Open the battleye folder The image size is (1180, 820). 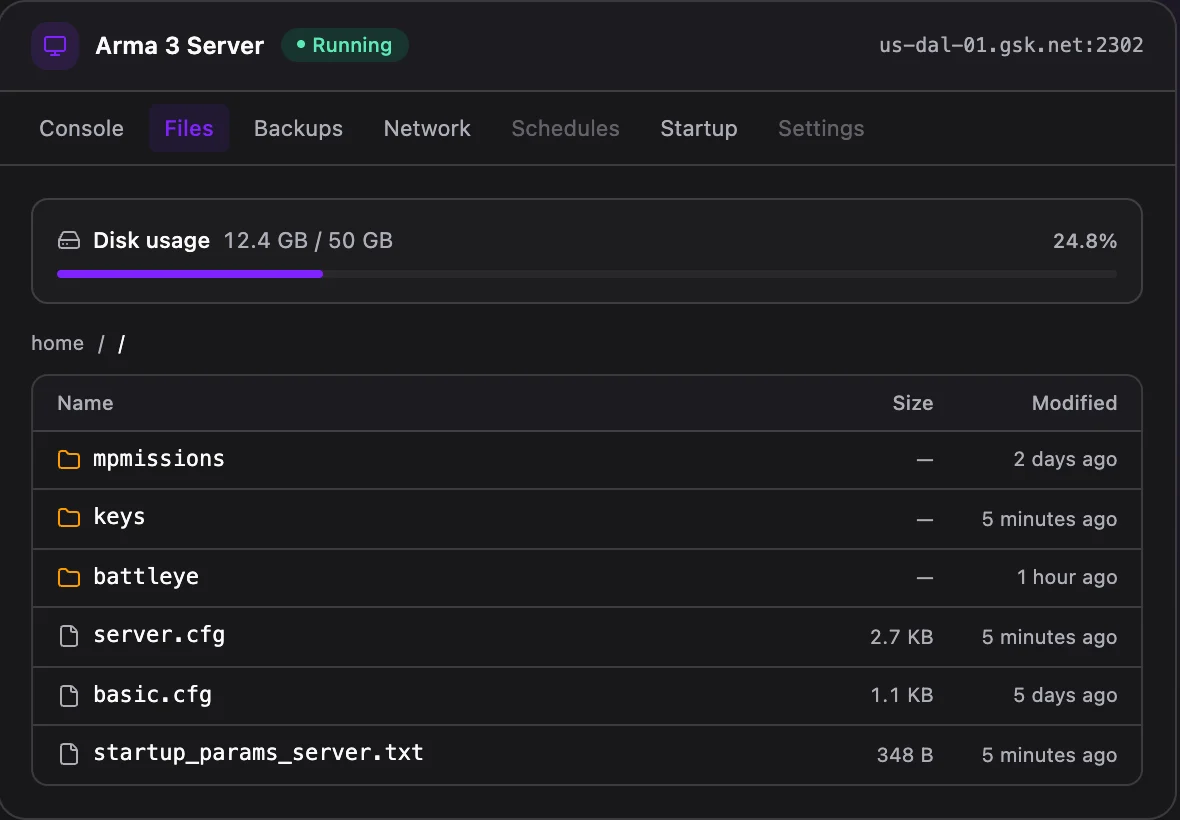[587, 578]
